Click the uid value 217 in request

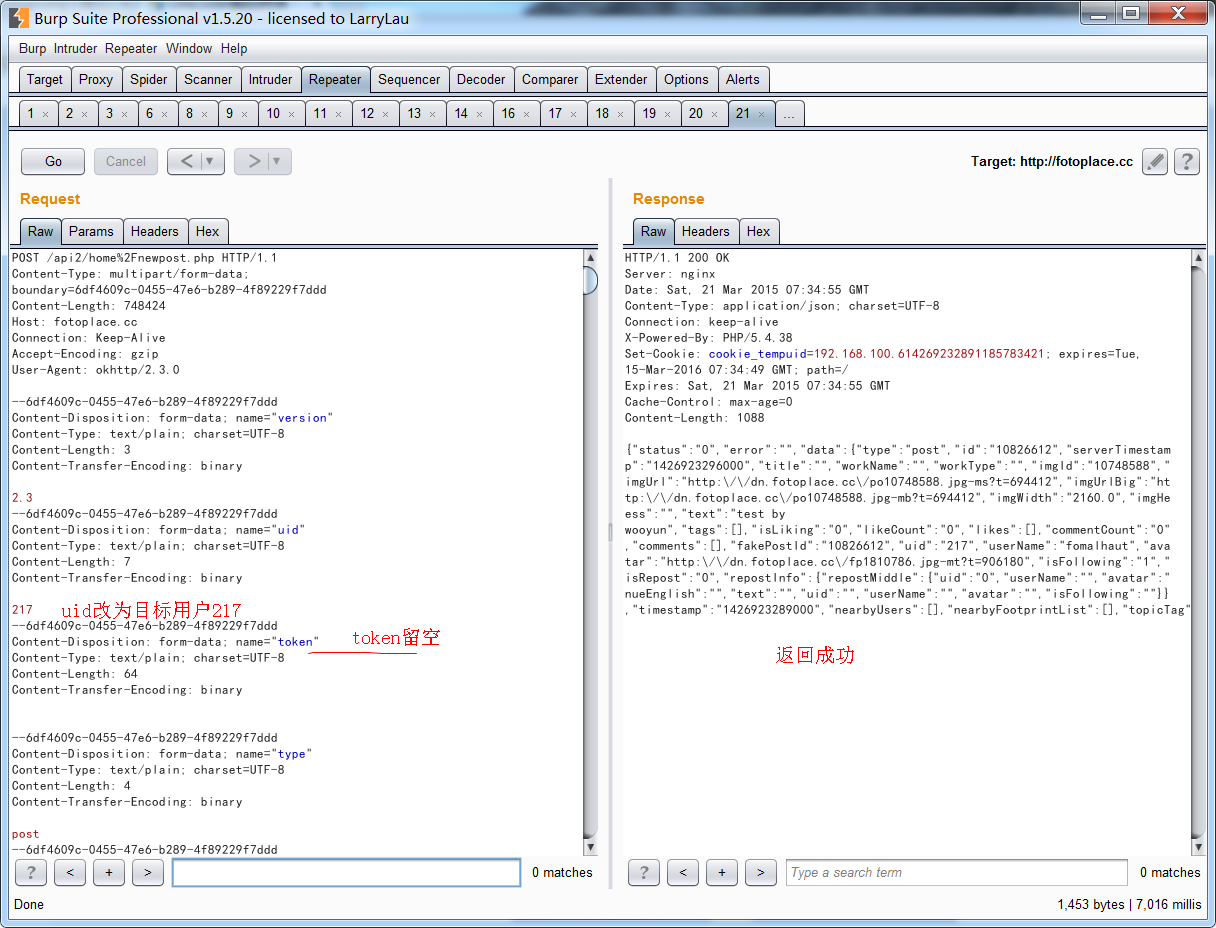point(23,610)
